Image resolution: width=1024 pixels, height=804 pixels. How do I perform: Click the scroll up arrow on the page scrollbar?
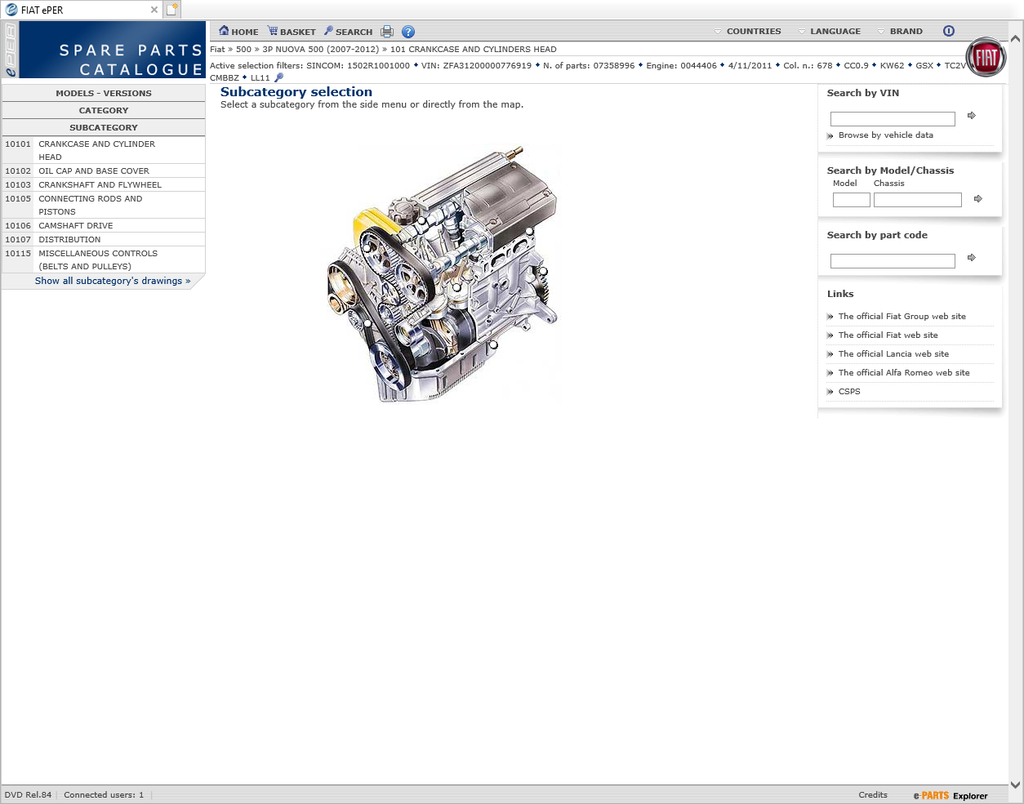1016,39
